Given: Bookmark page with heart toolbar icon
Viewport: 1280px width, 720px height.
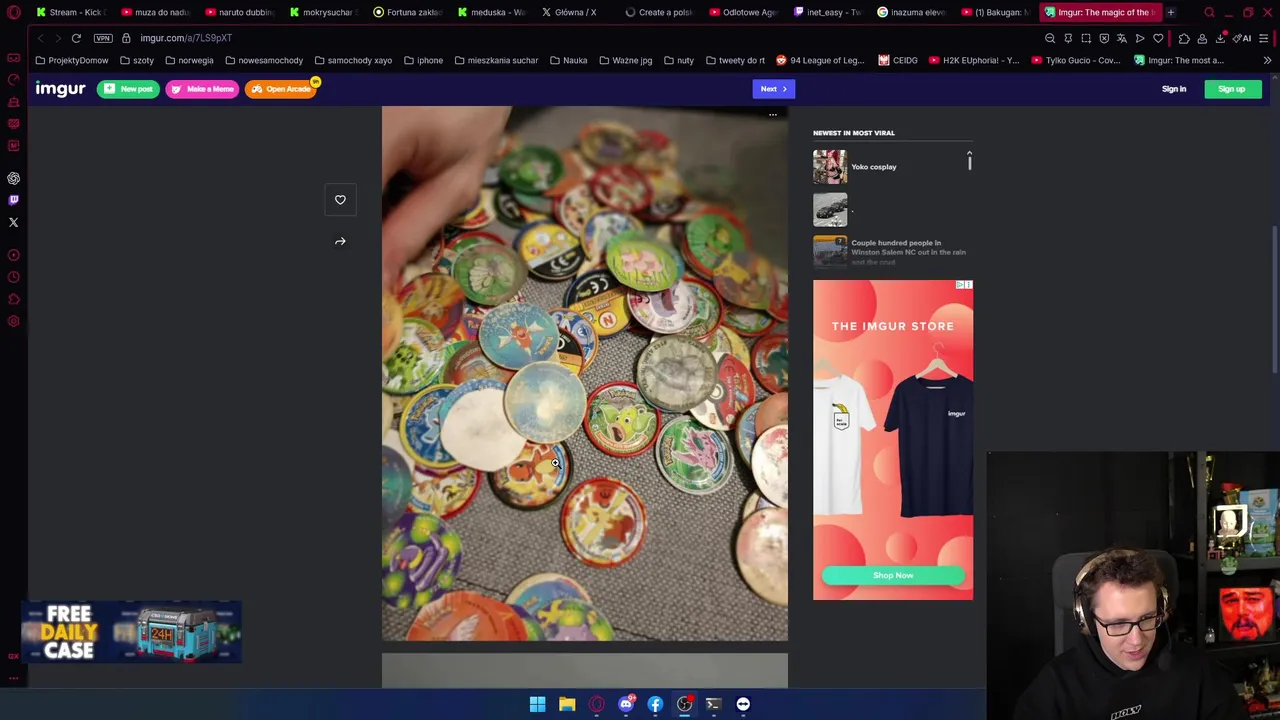Looking at the screenshot, I should [x=1158, y=38].
